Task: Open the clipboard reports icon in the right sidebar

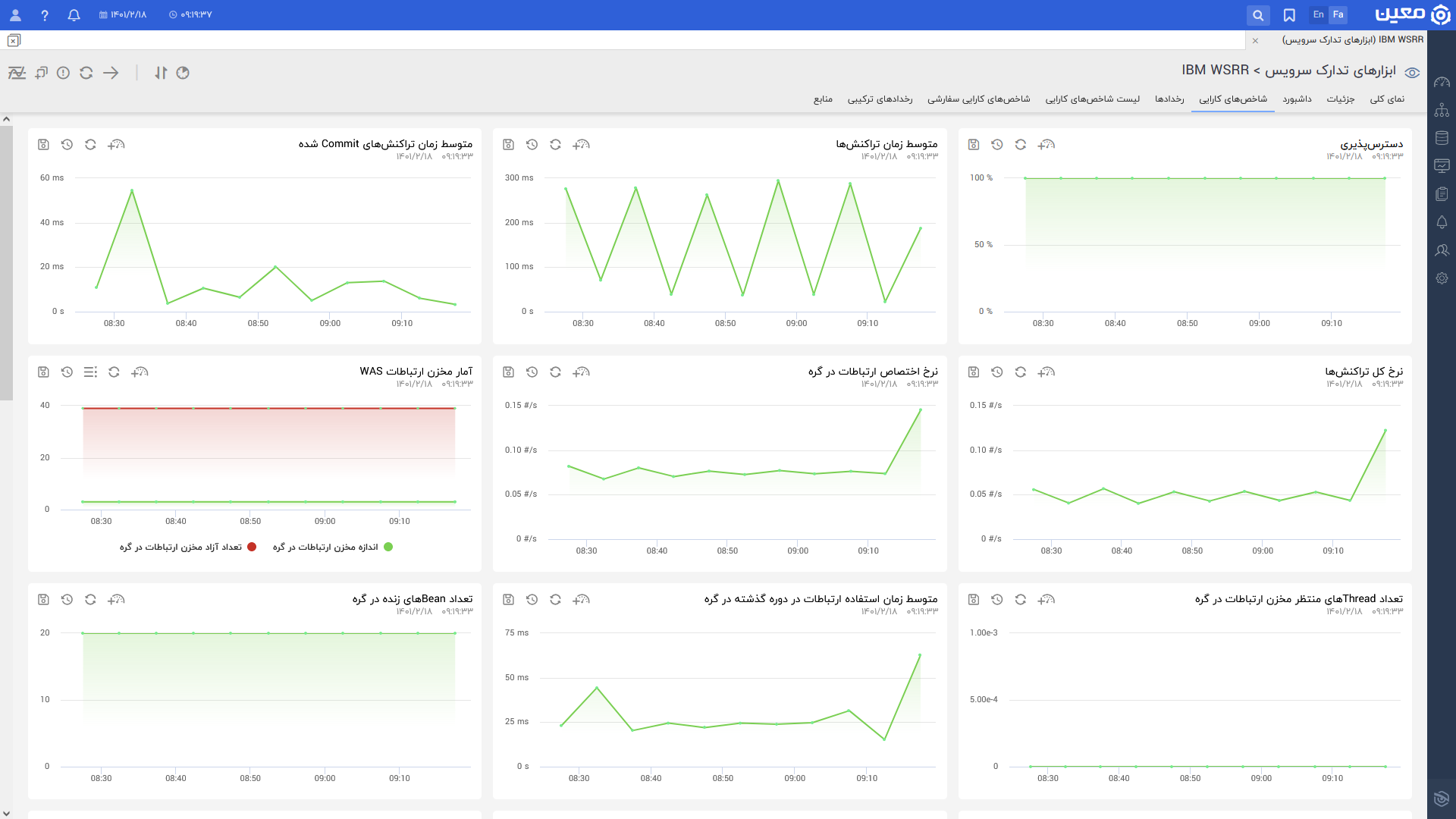Action: pyautogui.click(x=1442, y=194)
